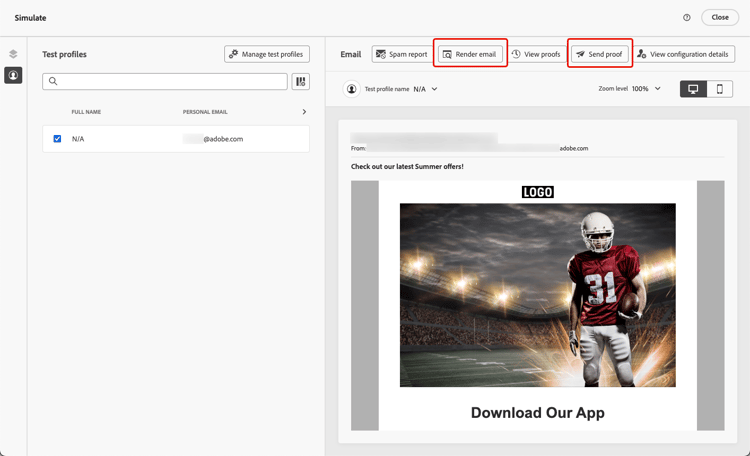Viewport: 750px width, 456px height.
Task: Click the profile avatar icon near Test profile name
Action: point(352,89)
